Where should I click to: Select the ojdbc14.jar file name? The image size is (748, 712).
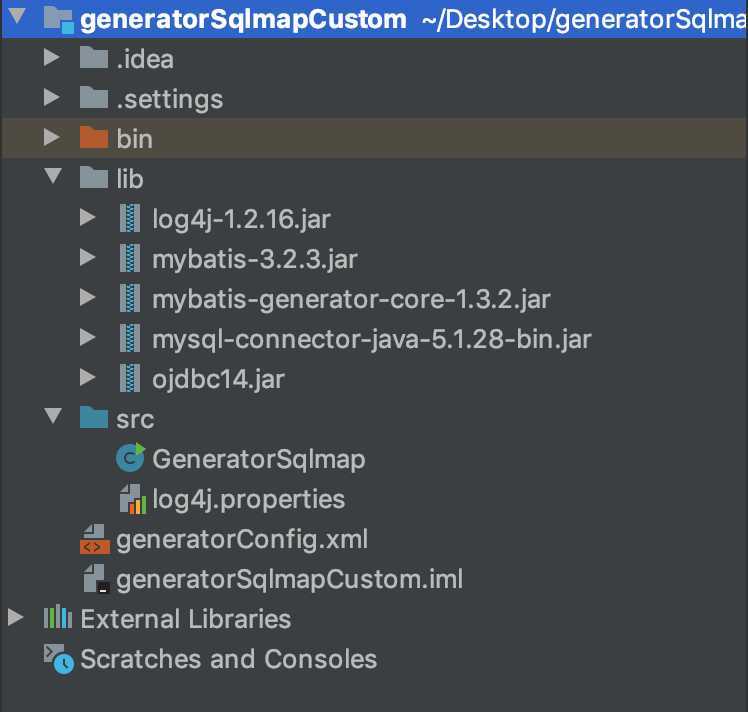(x=218, y=380)
